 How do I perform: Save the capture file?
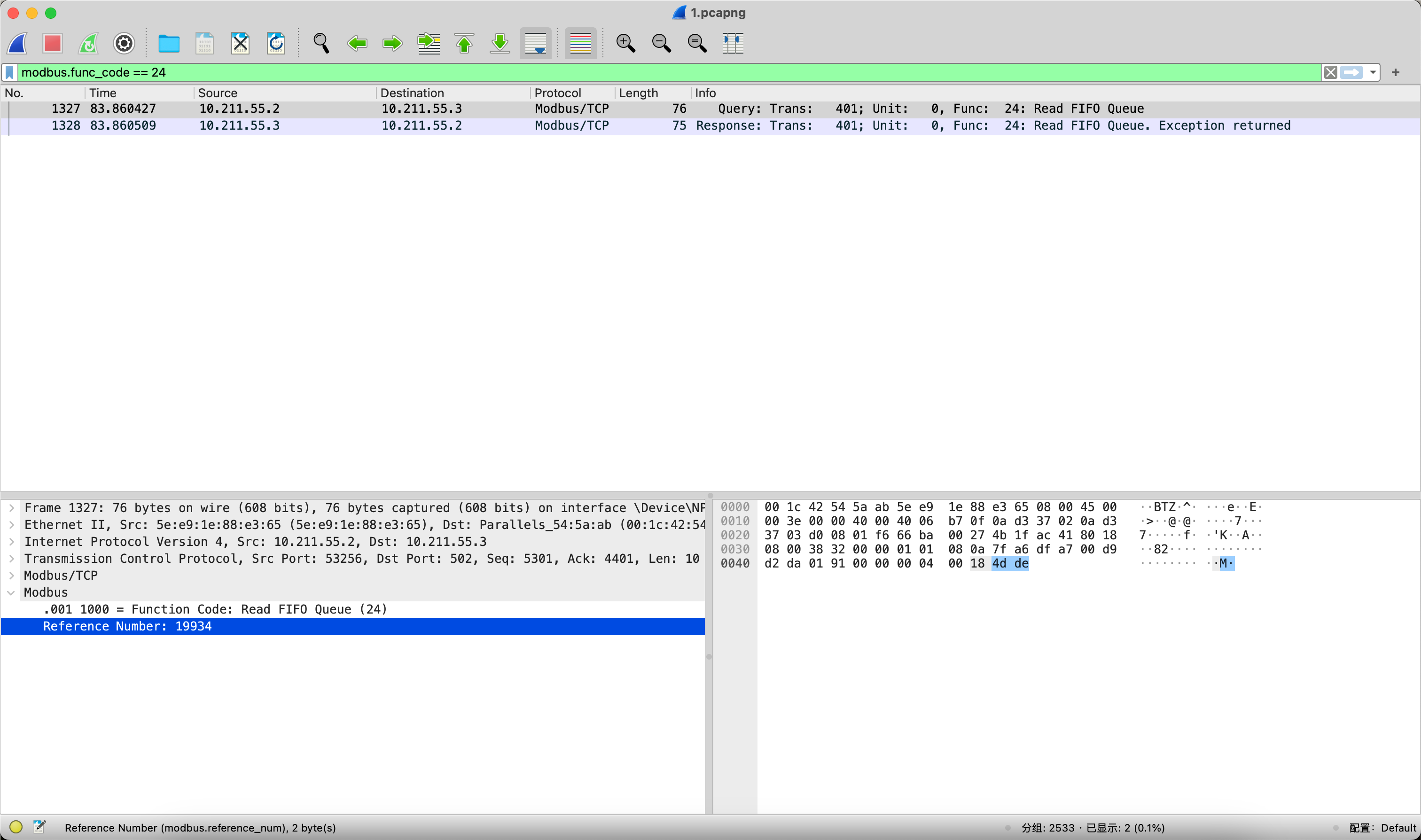[204, 43]
